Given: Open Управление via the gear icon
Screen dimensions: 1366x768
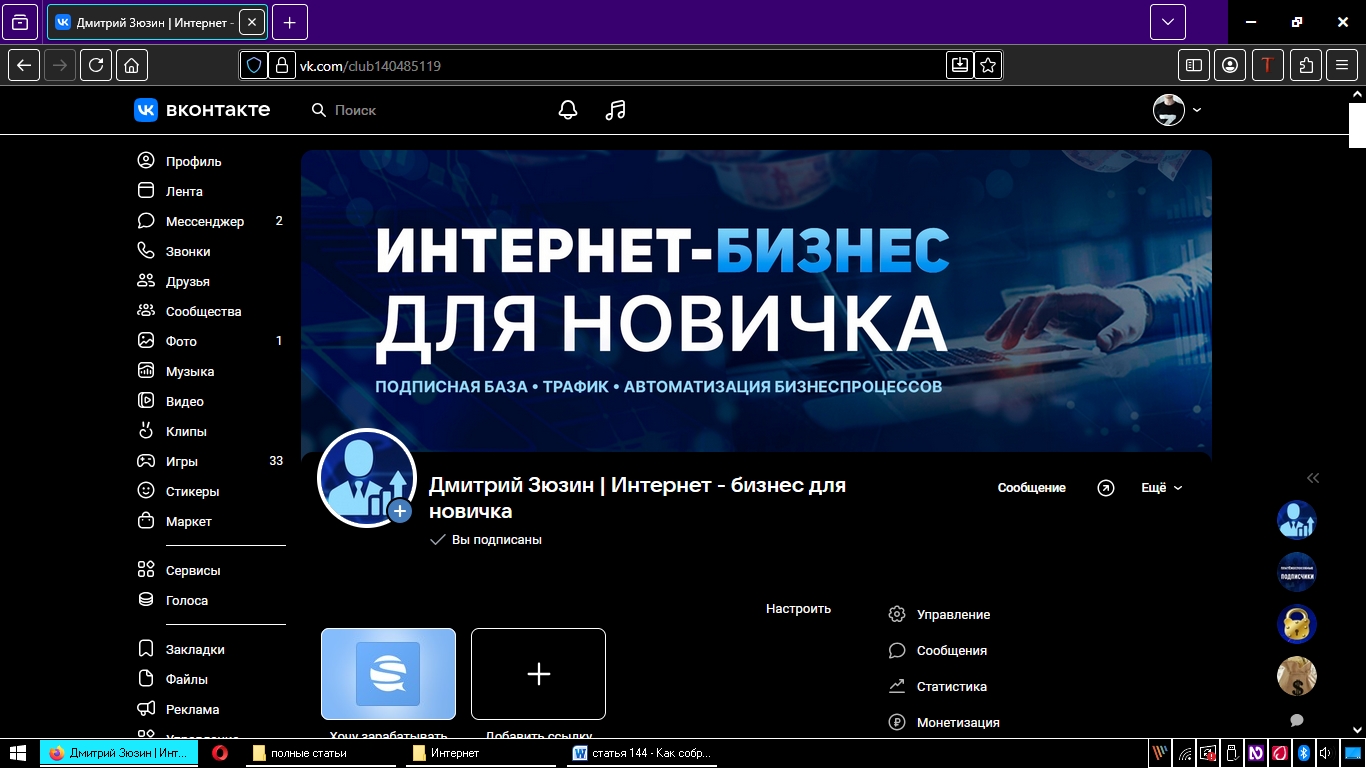Looking at the screenshot, I should pyautogui.click(x=895, y=614).
